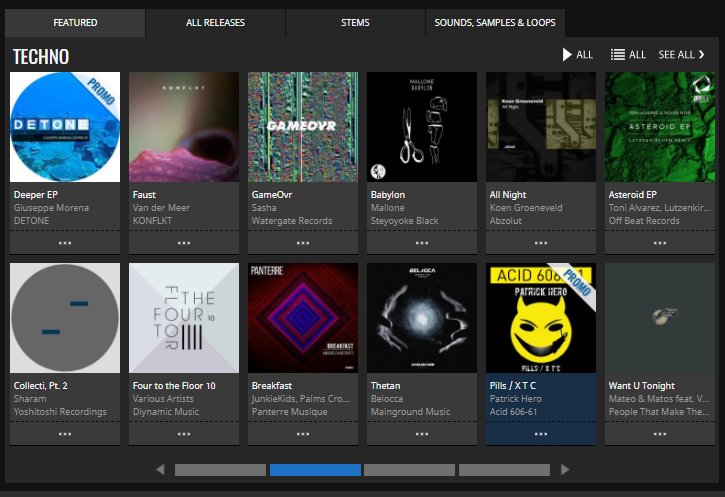Screen dimensions: 725x497
Task: Go to next carousel page arrow
Action: [565, 470]
